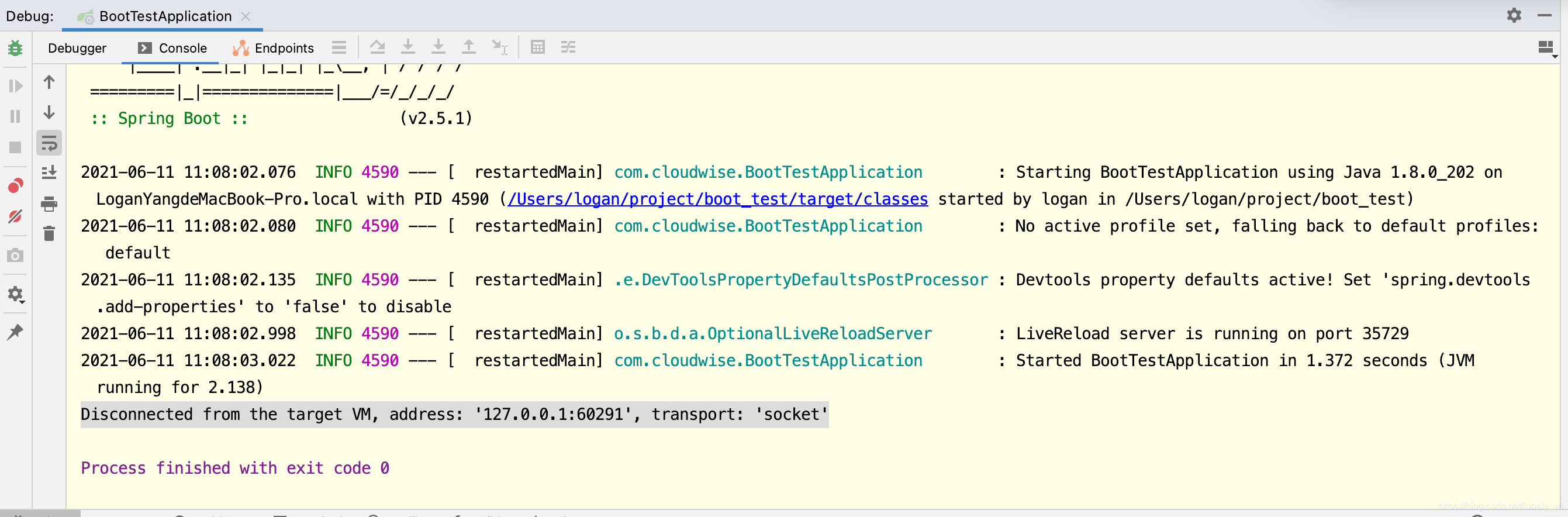The image size is (1568, 517).
Task: Click the Spring Boot banner text
Action: pyautogui.click(x=169, y=118)
